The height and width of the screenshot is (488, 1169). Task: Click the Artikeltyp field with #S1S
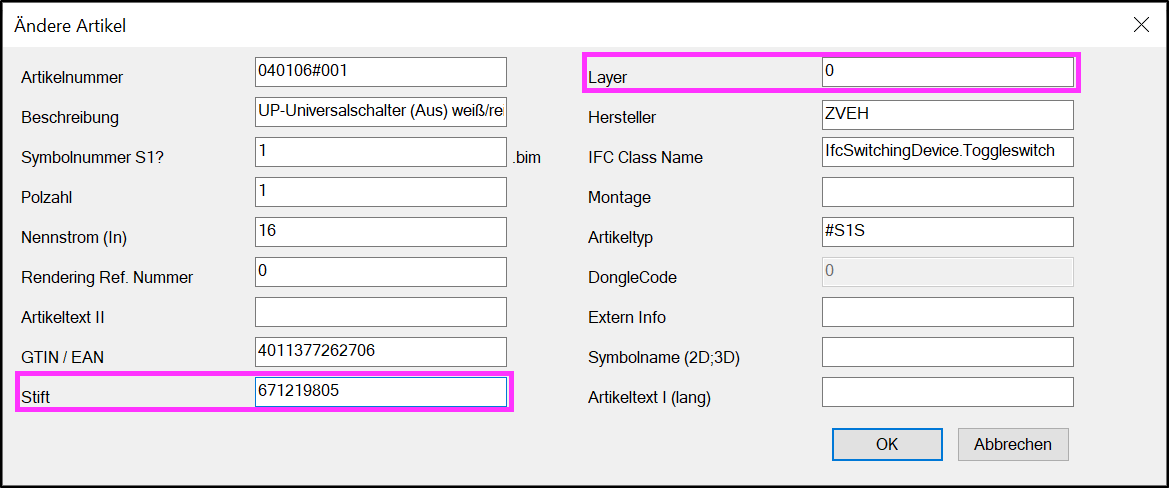click(x=948, y=232)
